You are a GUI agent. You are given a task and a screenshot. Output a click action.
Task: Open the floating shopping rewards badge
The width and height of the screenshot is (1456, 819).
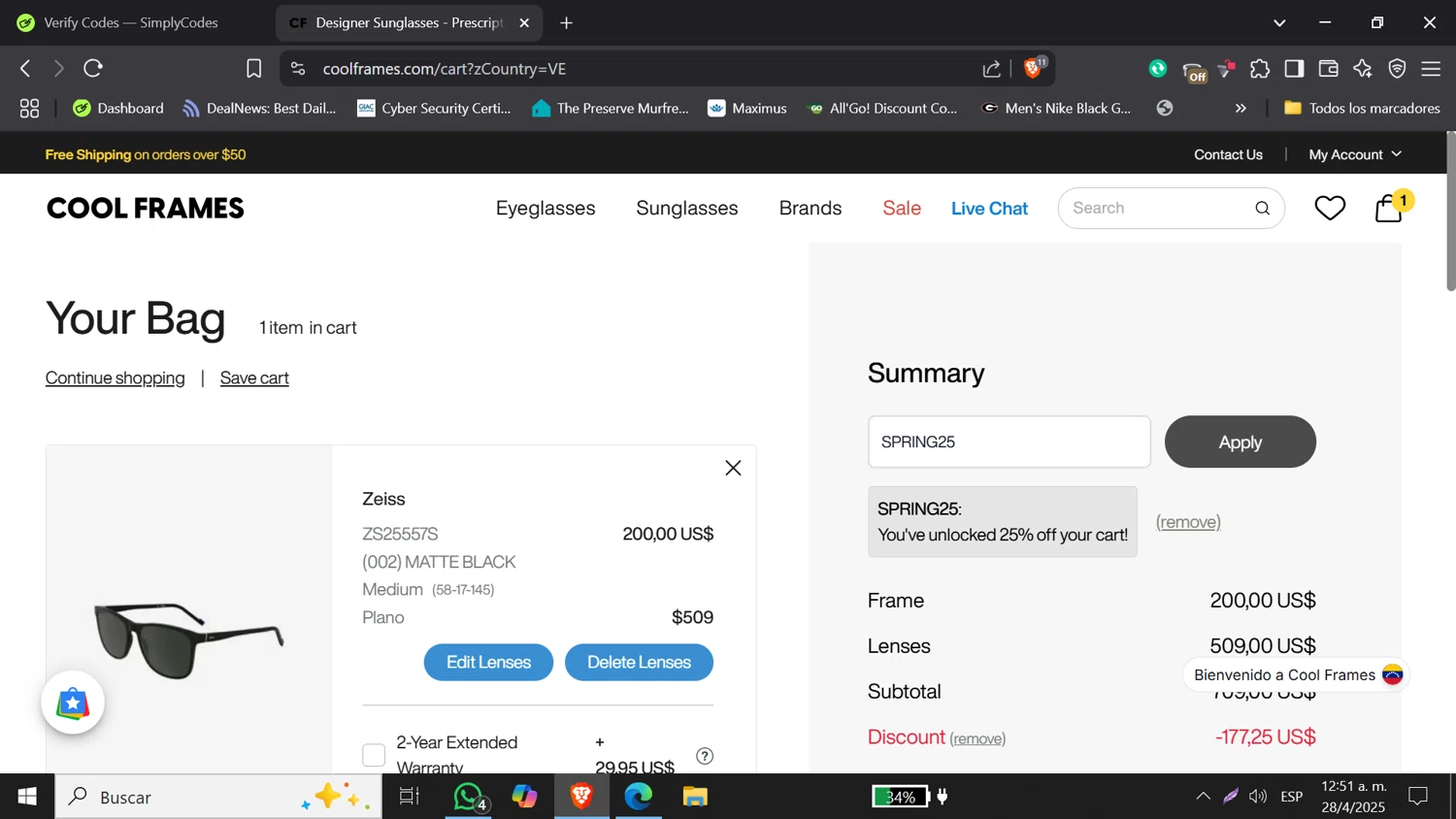73,703
